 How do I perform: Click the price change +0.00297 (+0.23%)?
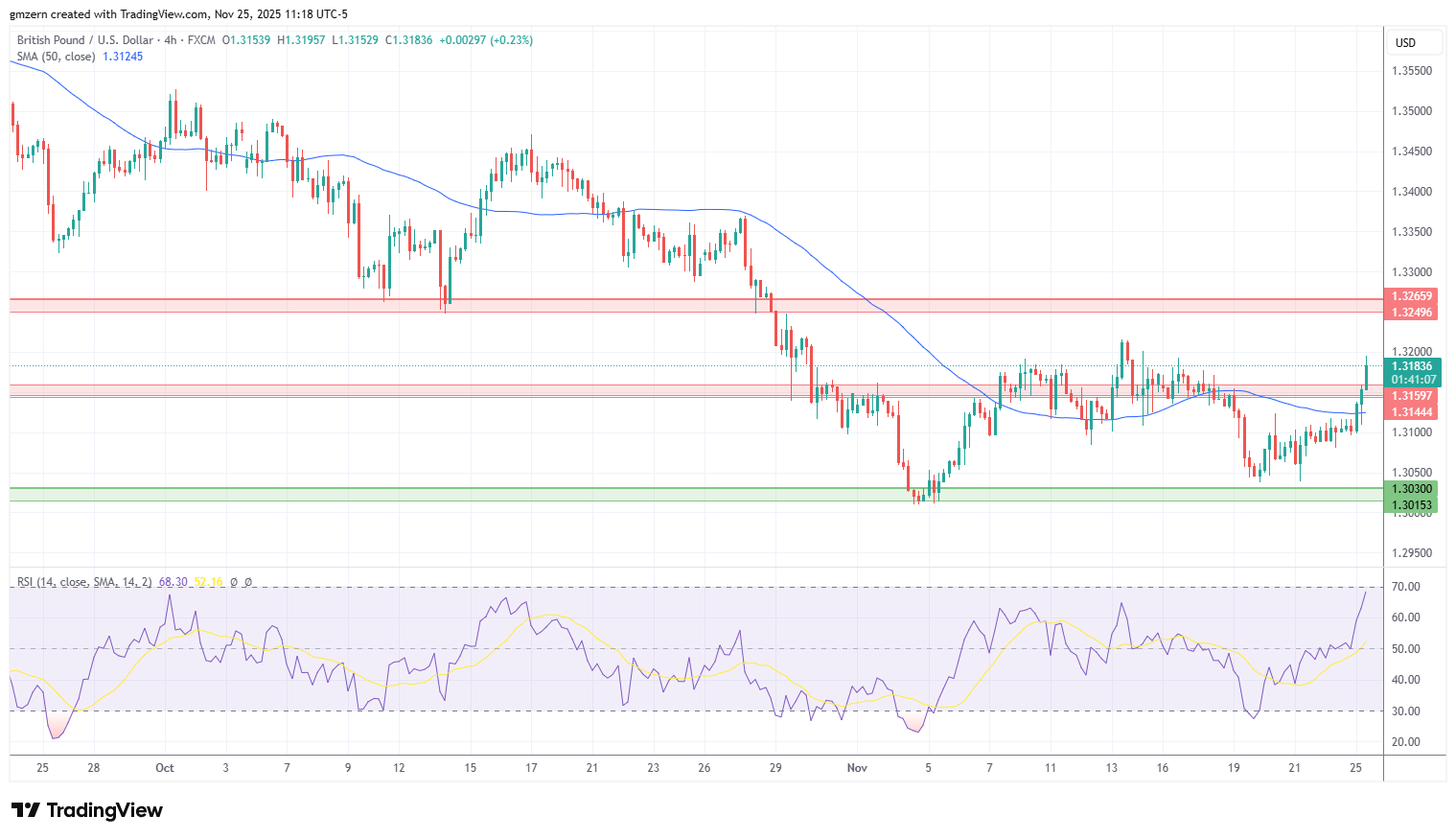point(486,40)
